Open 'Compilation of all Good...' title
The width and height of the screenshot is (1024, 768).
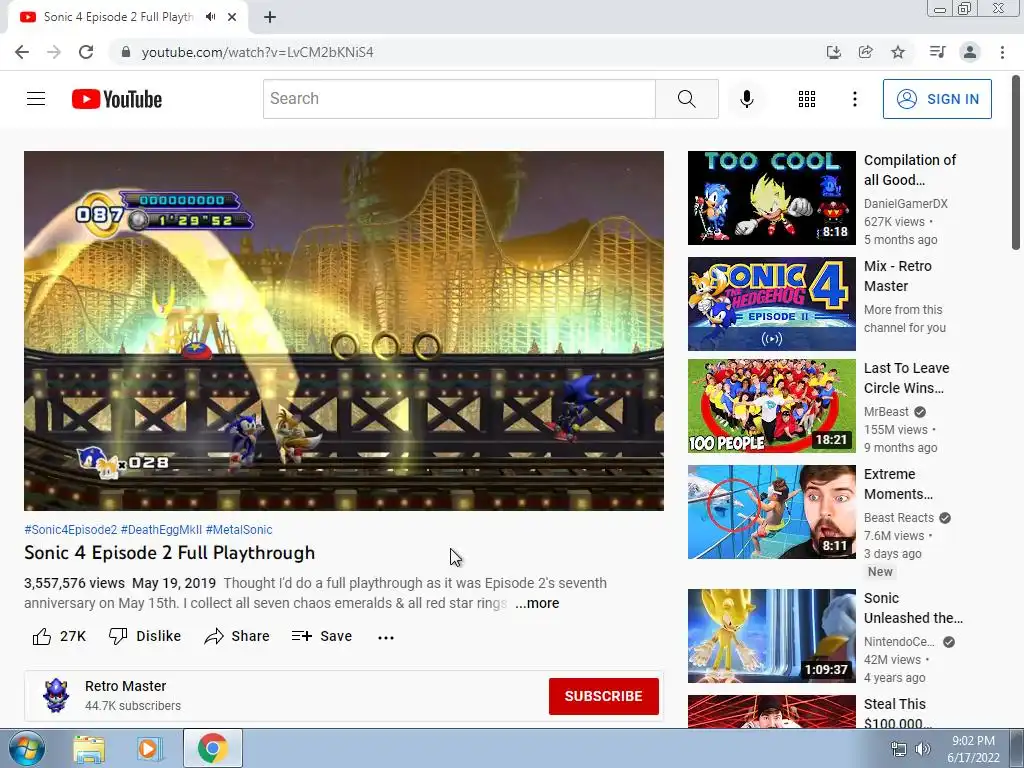pyautogui.click(x=910, y=170)
